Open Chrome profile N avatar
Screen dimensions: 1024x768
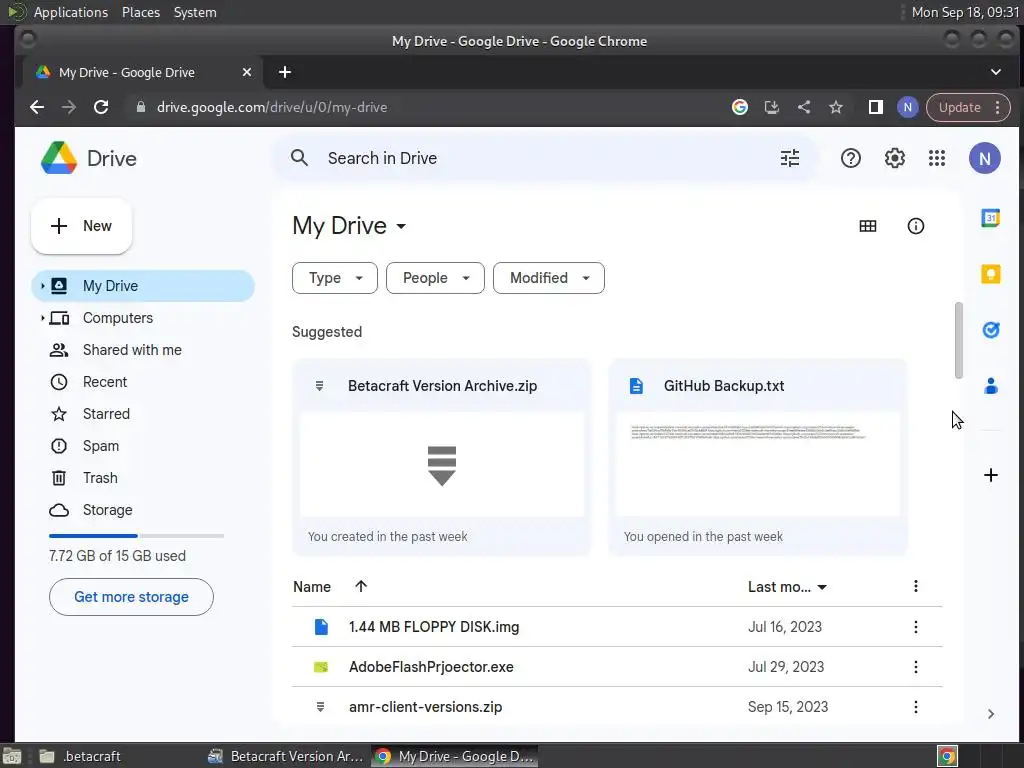click(907, 107)
